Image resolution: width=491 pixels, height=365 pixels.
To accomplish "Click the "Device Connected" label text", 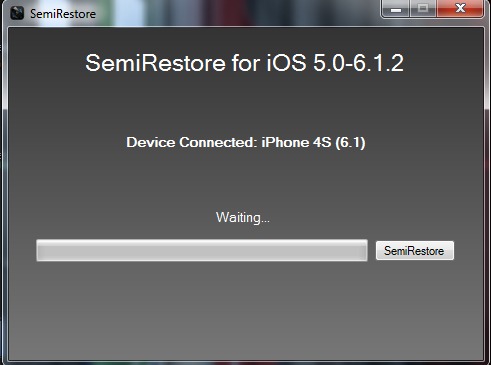I will point(192,143).
